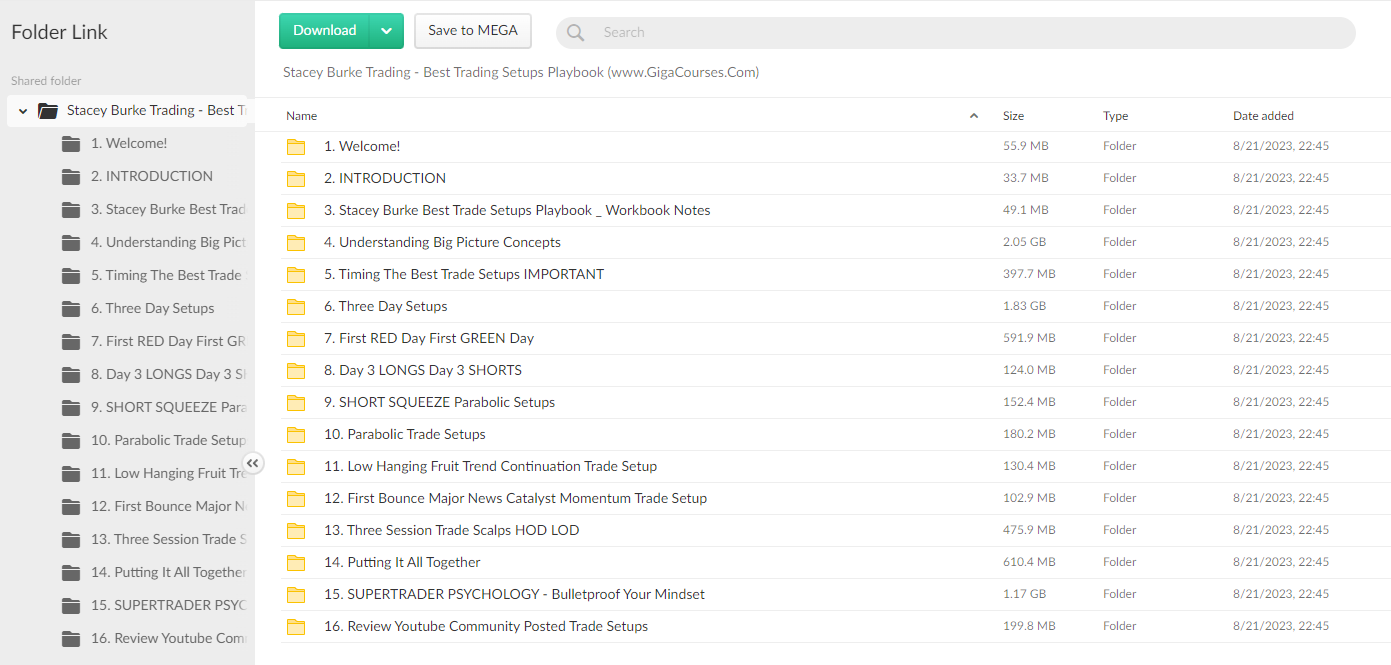This screenshot has height=665, width=1391.
Task: Click Save to MEGA button
Action: pos(473,31)
